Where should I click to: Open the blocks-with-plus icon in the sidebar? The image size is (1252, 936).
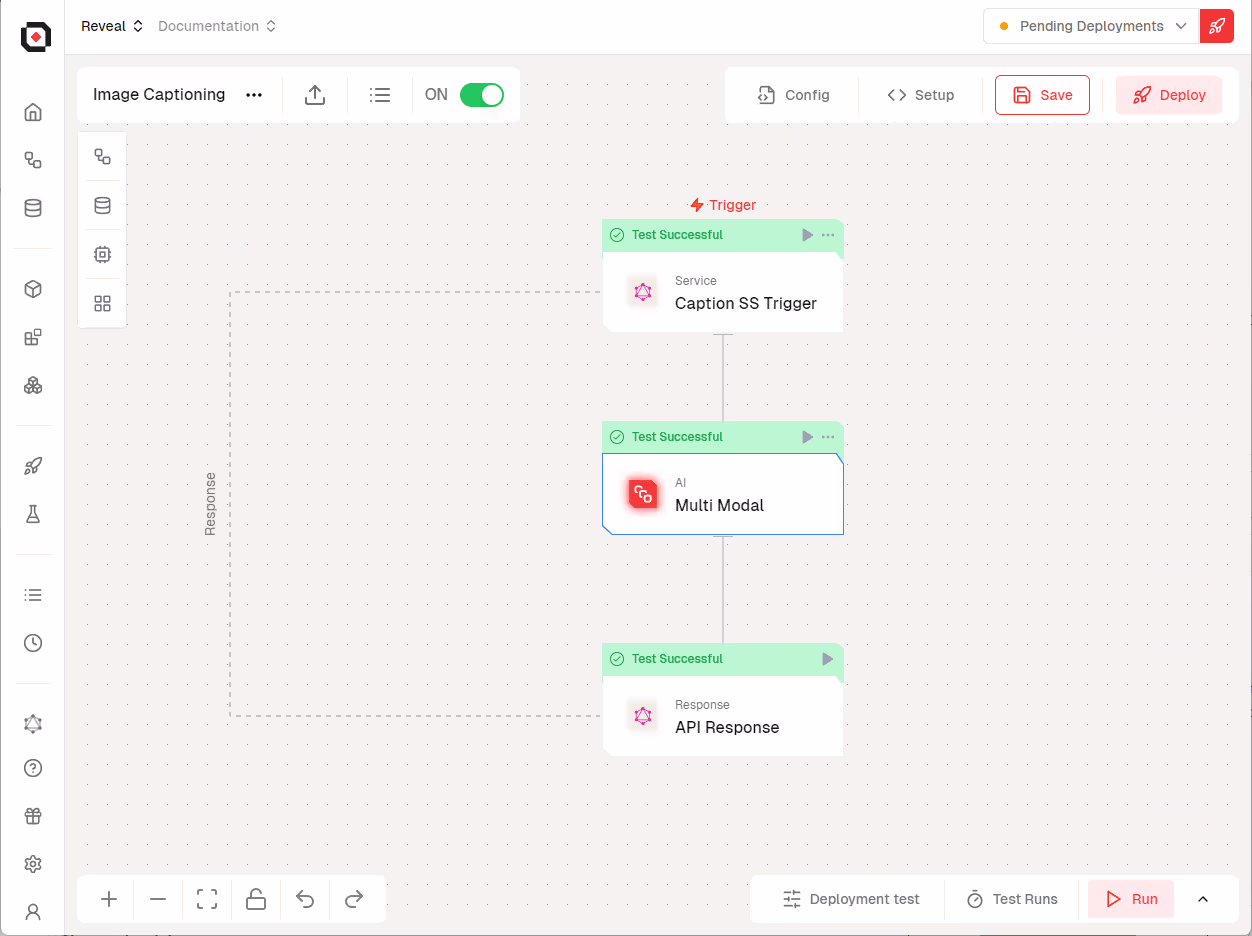pos(33,337)
